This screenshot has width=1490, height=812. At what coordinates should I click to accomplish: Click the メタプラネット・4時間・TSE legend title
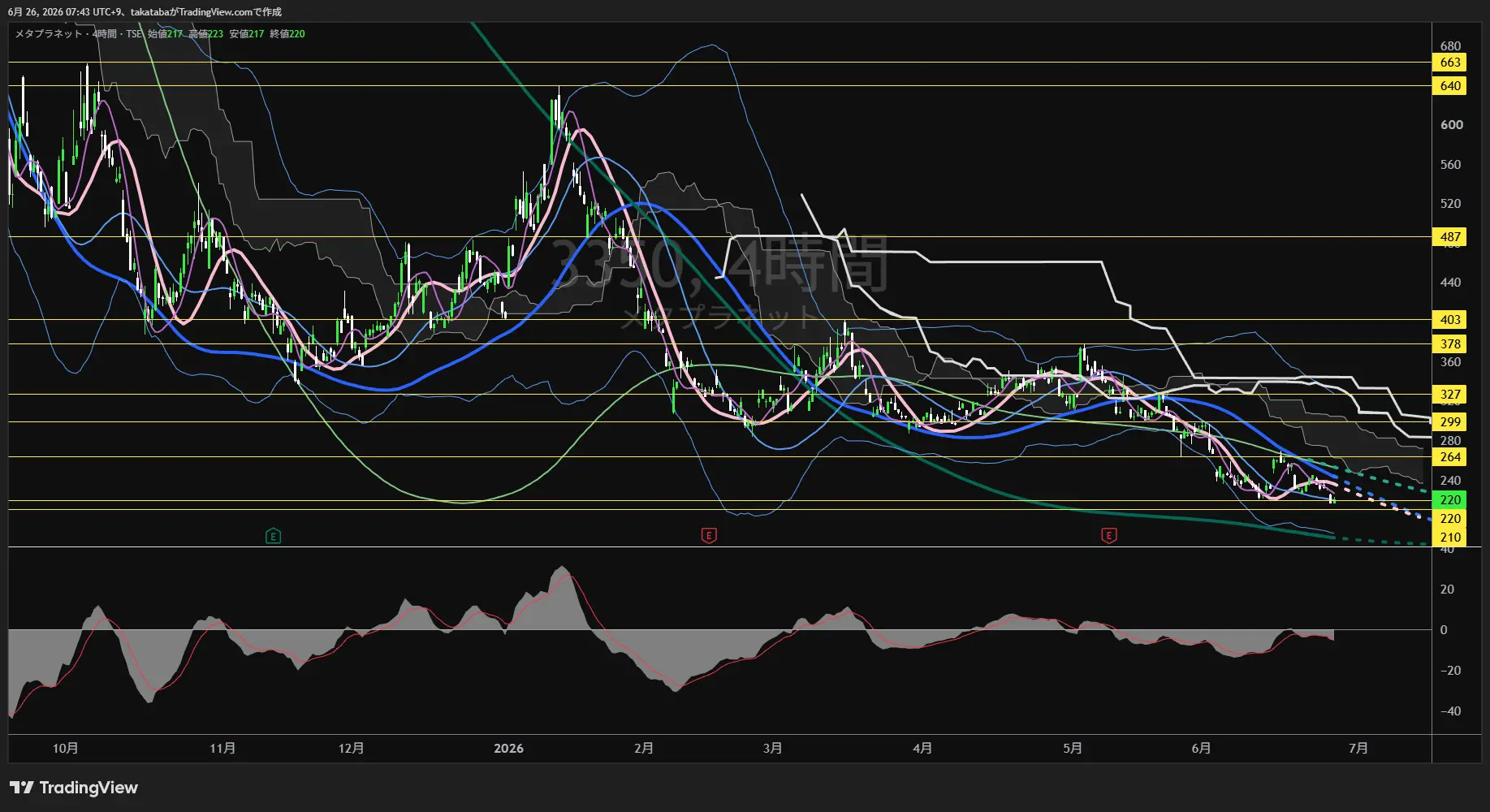pos(79,34)
